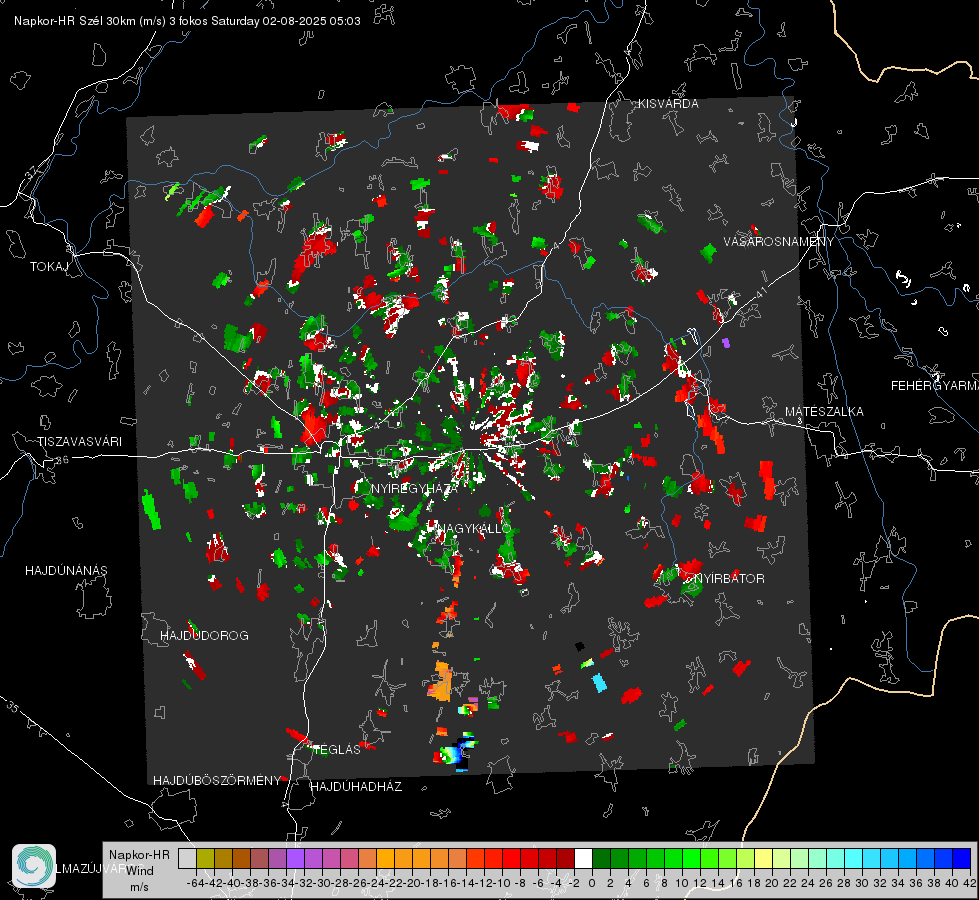Select the cyan swatch between 28 and 30

(x=854, y=858)
